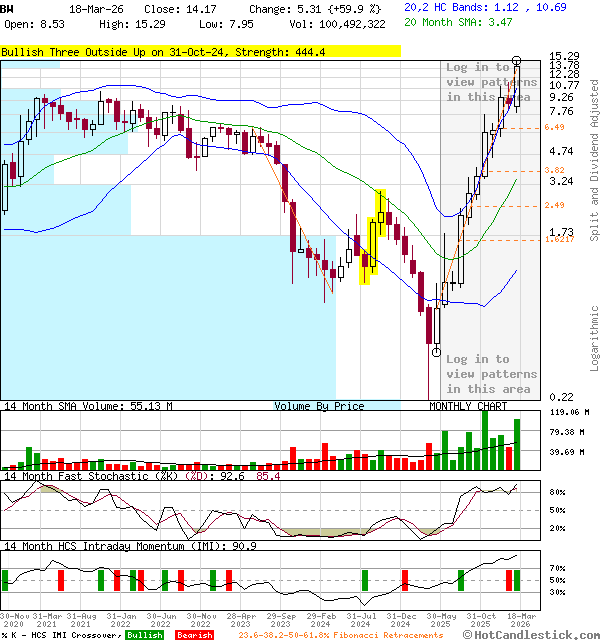
Task: Click the MONTHLY CHART label
Action: tap(467, 406)
